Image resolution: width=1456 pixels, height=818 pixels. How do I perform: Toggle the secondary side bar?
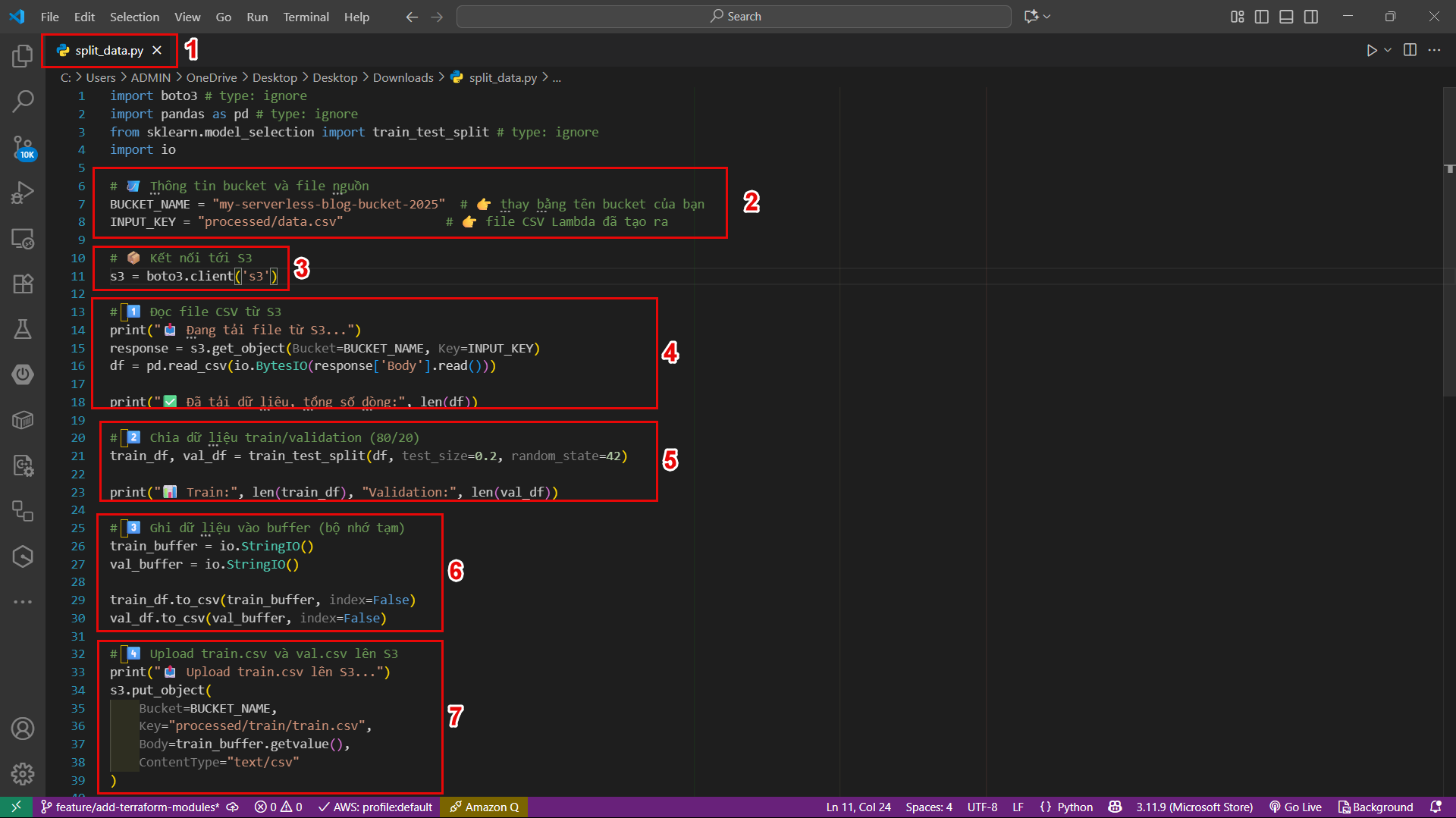point(1311,17)
